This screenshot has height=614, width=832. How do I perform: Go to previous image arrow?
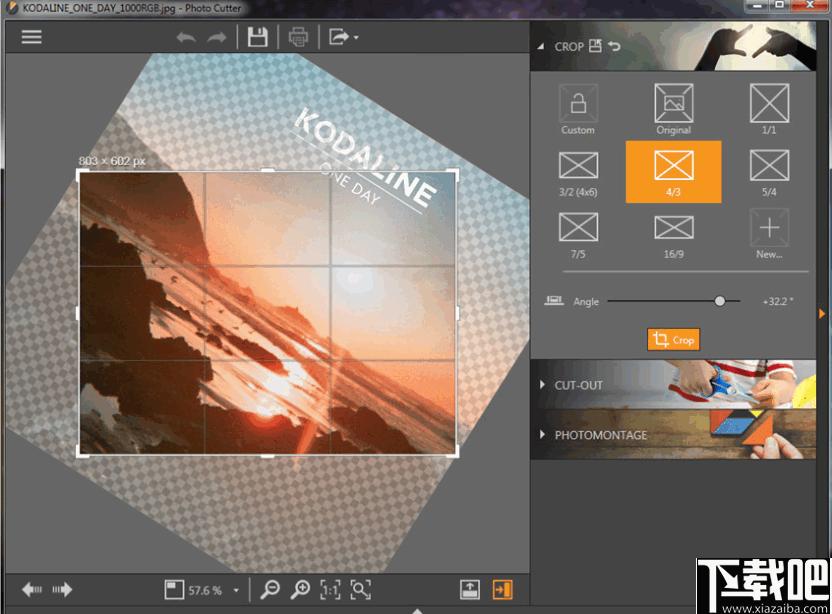pos(32,589)
